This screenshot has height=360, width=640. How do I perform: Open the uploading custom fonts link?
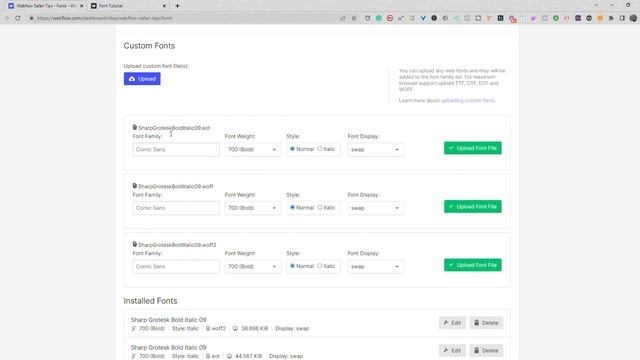468,100
